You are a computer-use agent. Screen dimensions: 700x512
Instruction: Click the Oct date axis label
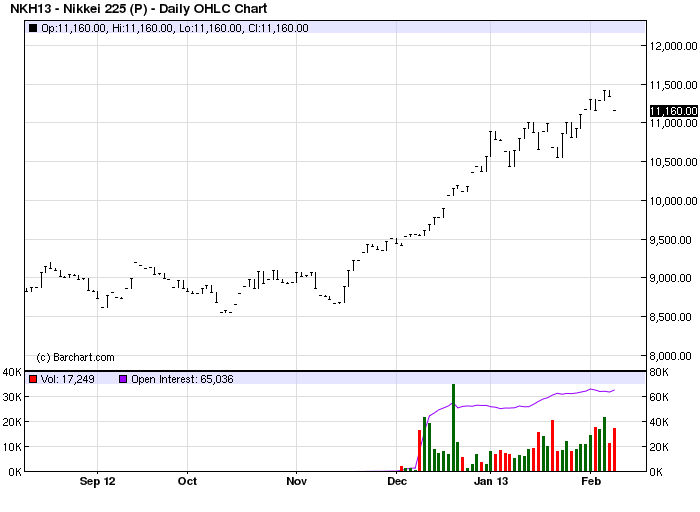coord(187,481)
